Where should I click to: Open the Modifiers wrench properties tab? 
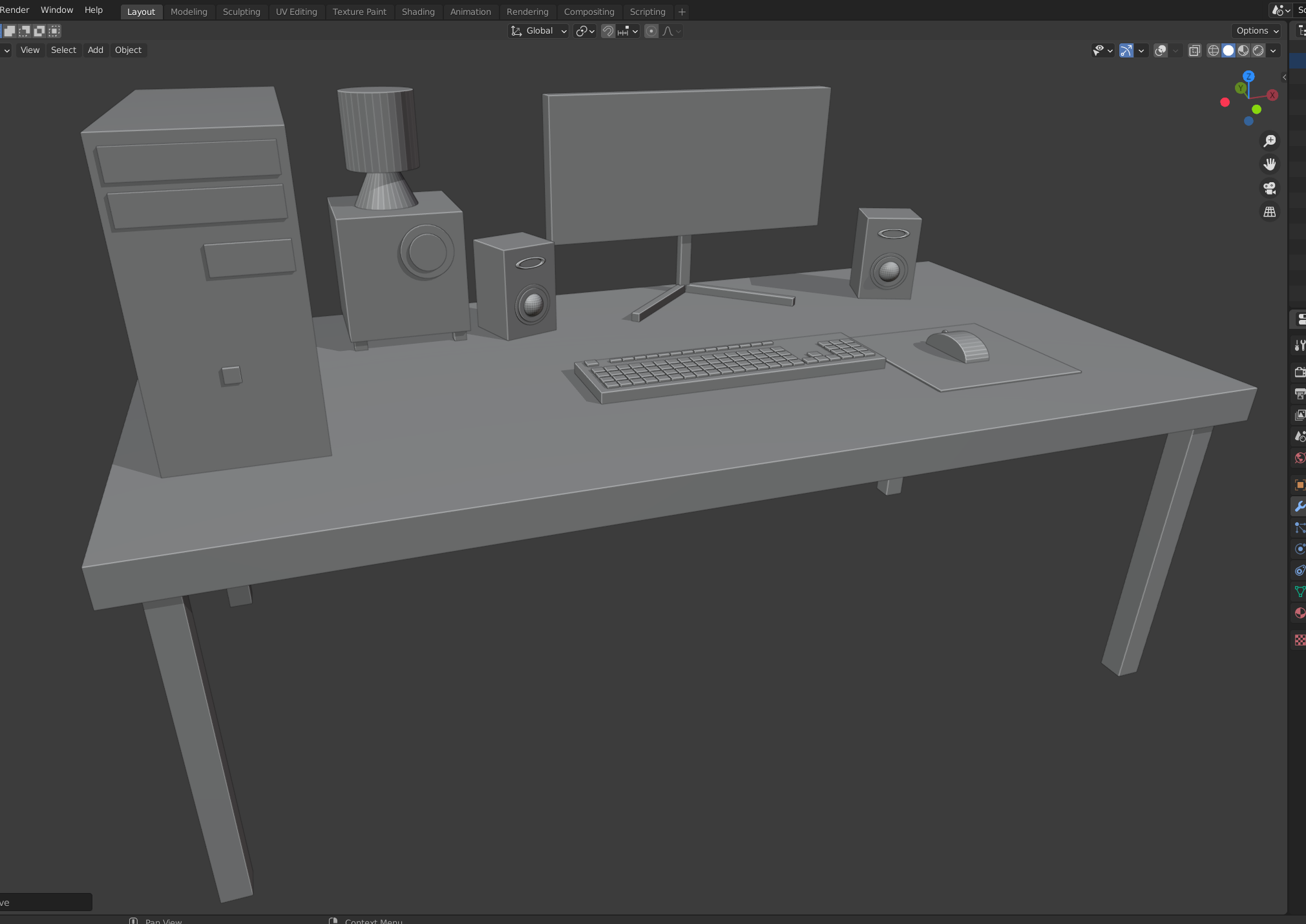[1299, 506]
